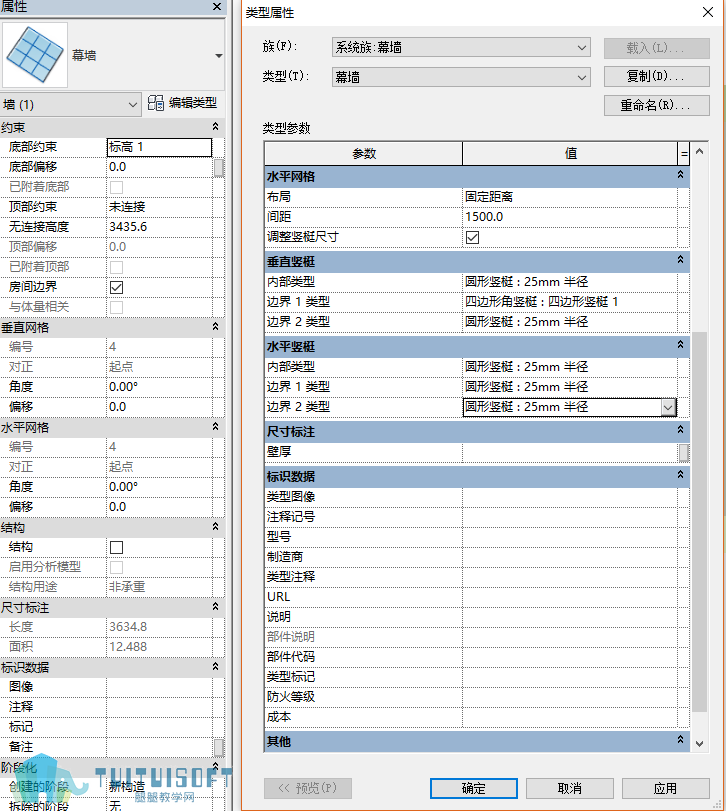Open the 水平竖梃 边界 2 类型 value dropdown
This screenshot has width=726, height=811.
[x=668, y=407]
